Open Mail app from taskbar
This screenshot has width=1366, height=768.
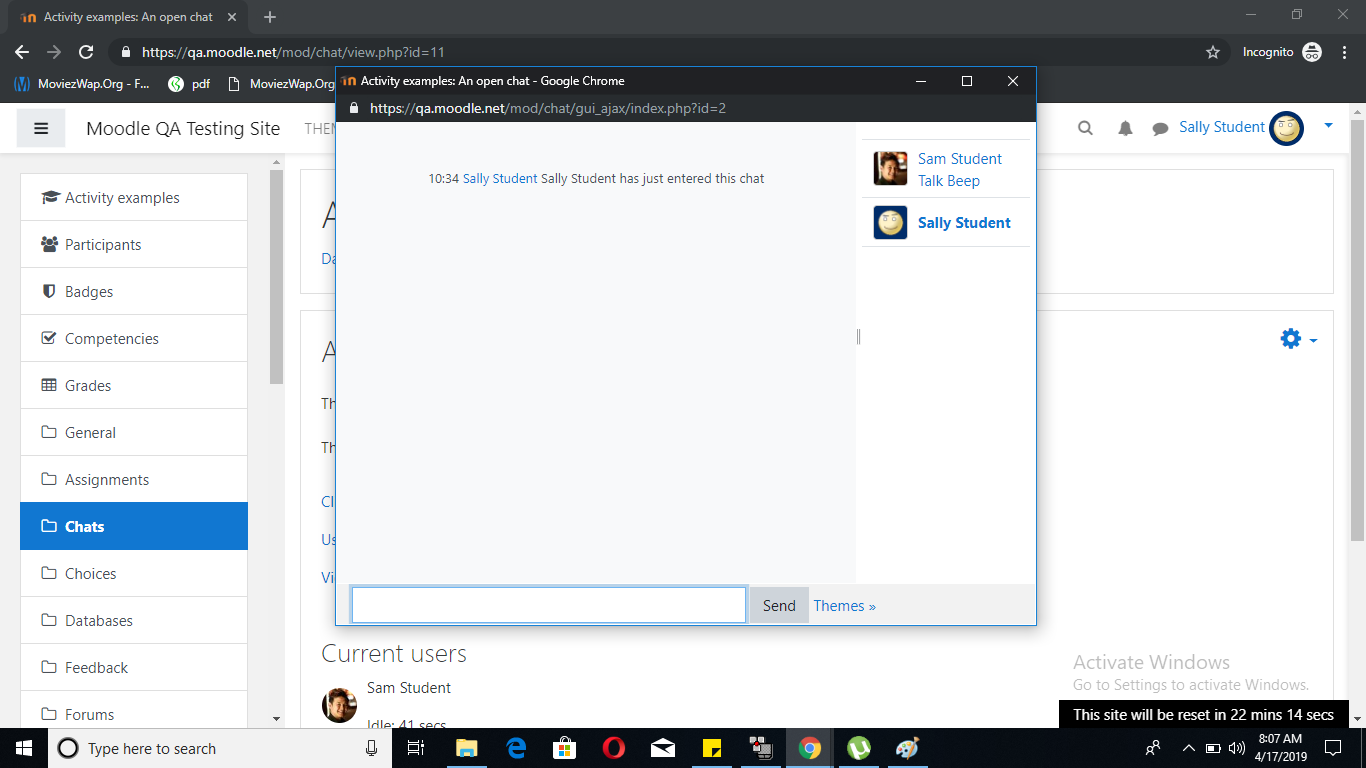[x=663, y=748]
